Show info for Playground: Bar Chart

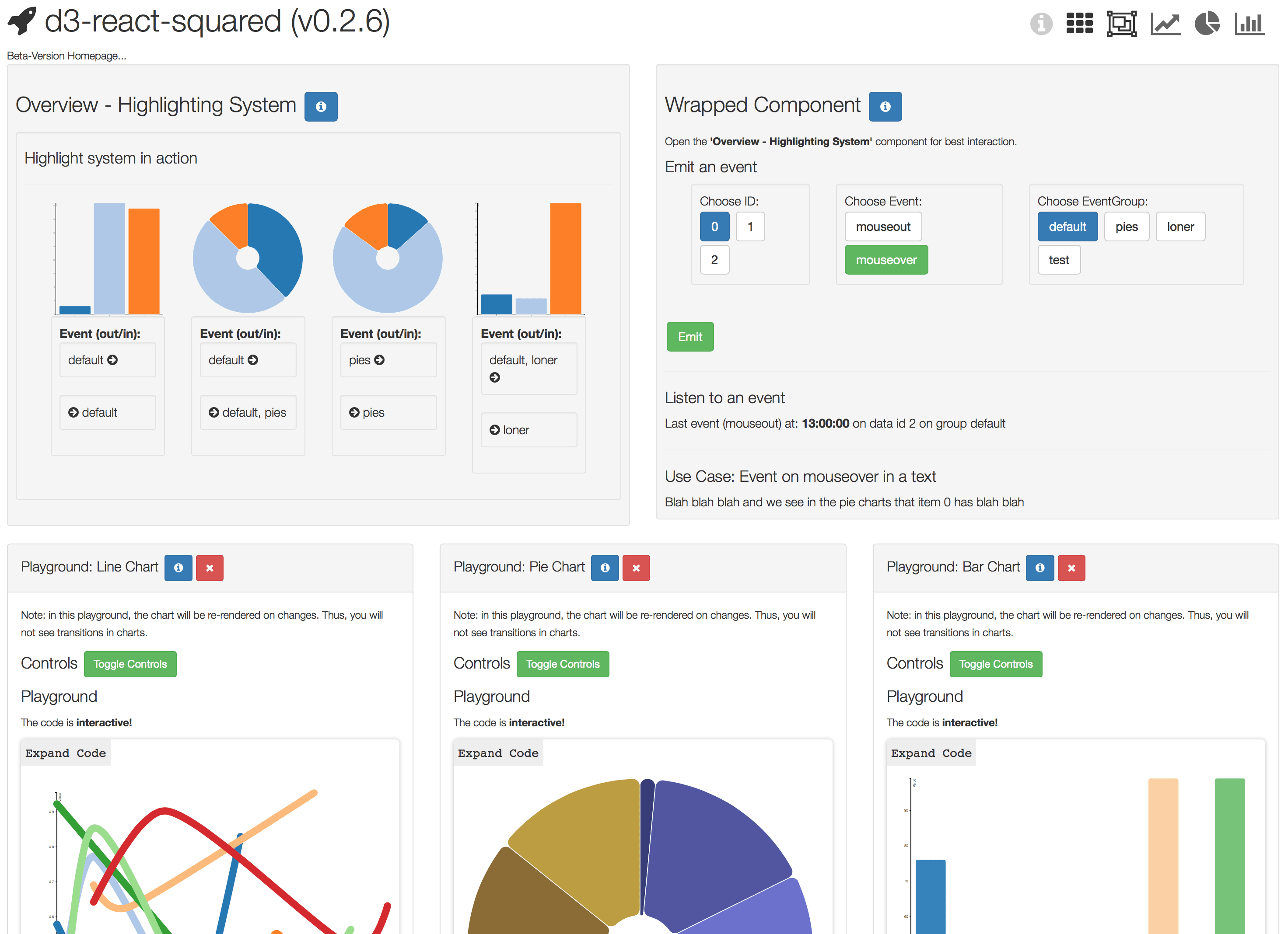pyautogui.click(x=1040, y=568)
